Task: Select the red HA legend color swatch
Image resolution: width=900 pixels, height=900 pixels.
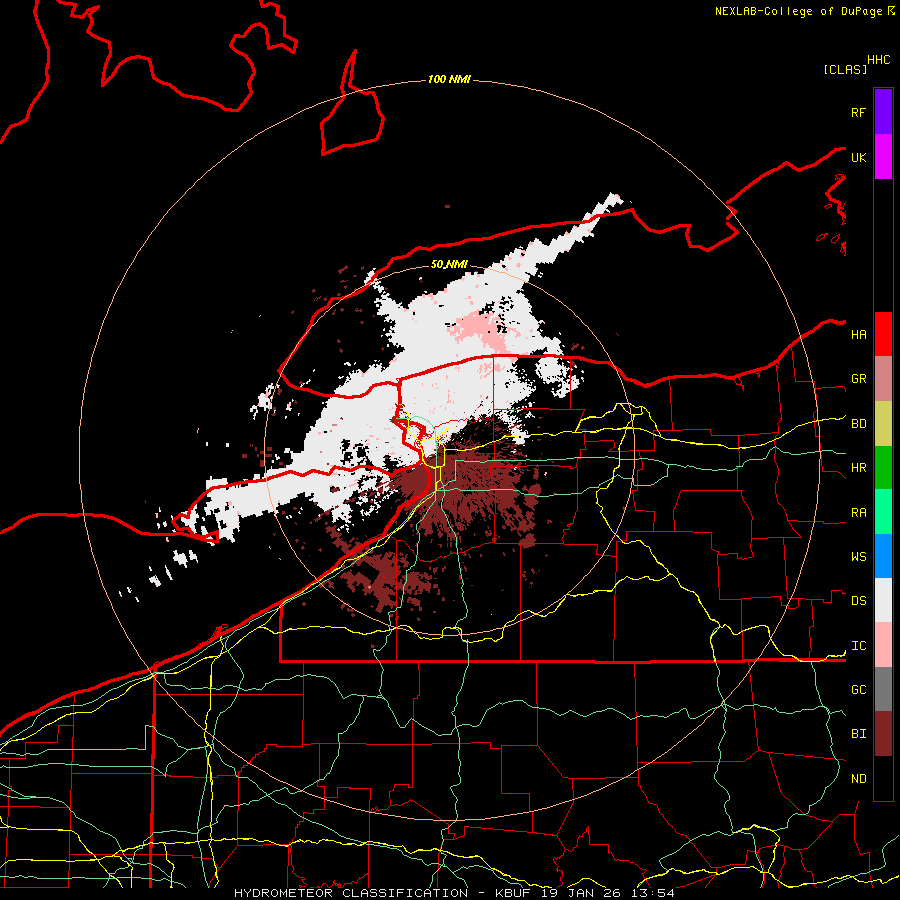Action: point(883,334)
